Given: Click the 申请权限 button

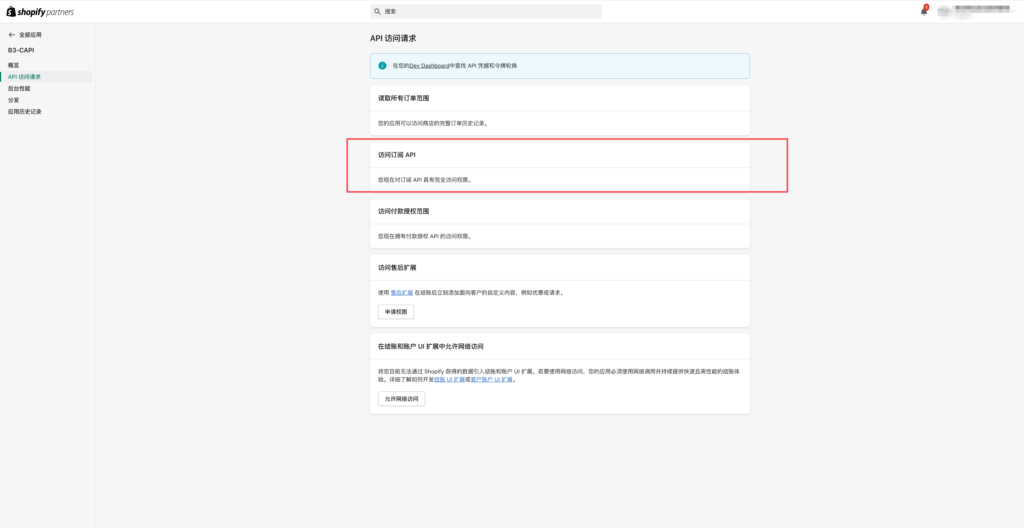Looking at the screenshot, I should [396, 312].
